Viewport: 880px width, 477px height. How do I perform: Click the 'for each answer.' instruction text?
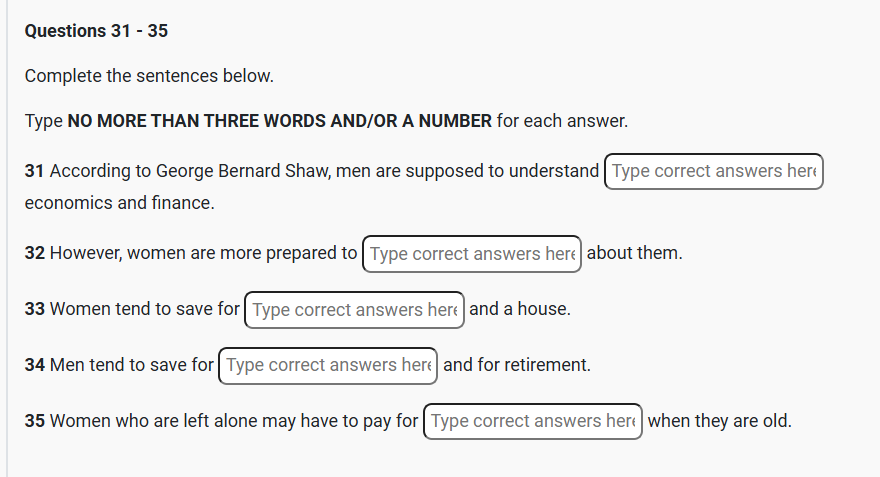(562, 122)
